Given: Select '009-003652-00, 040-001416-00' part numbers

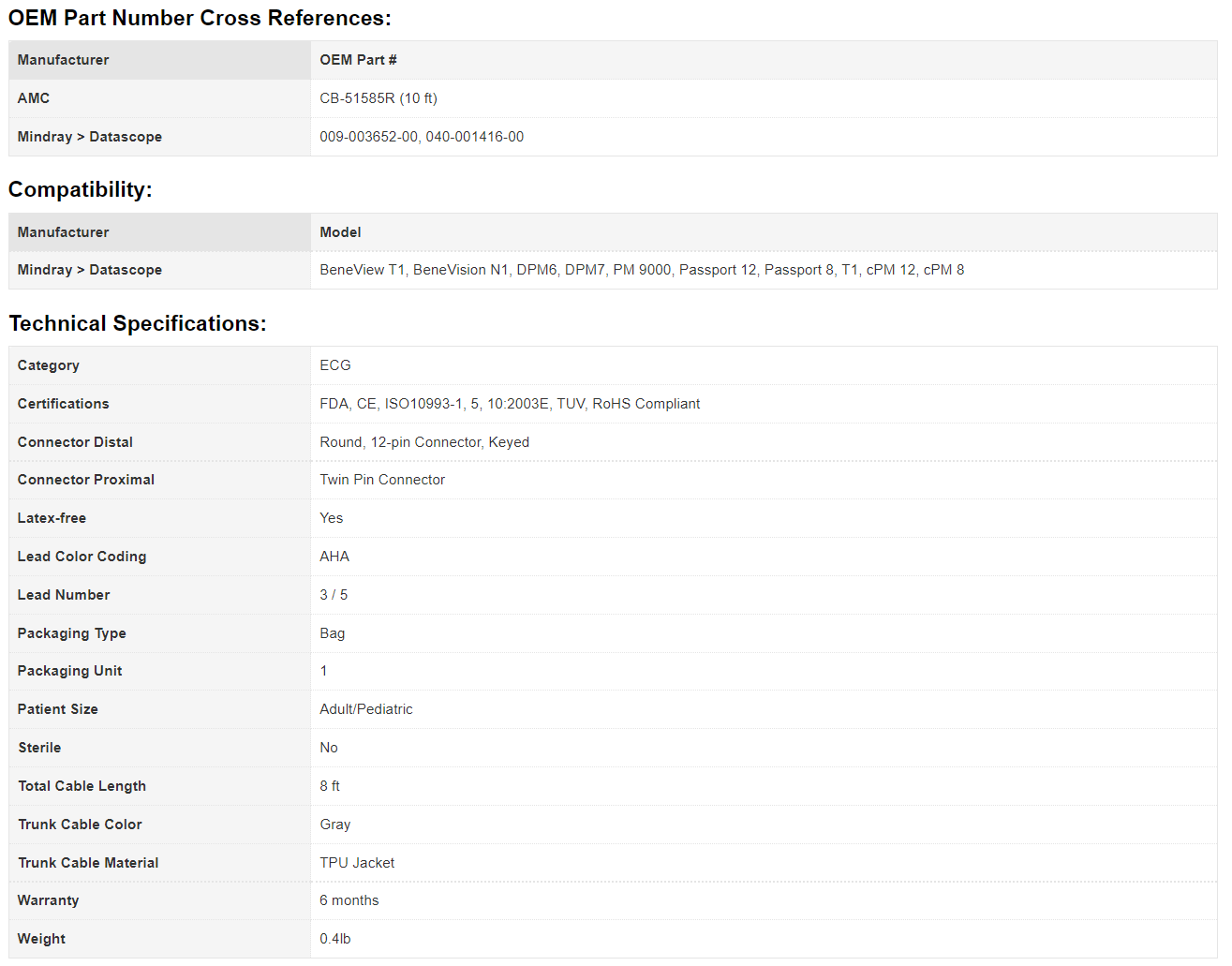Looking at the screenshot, I should [x=422, y=137].
